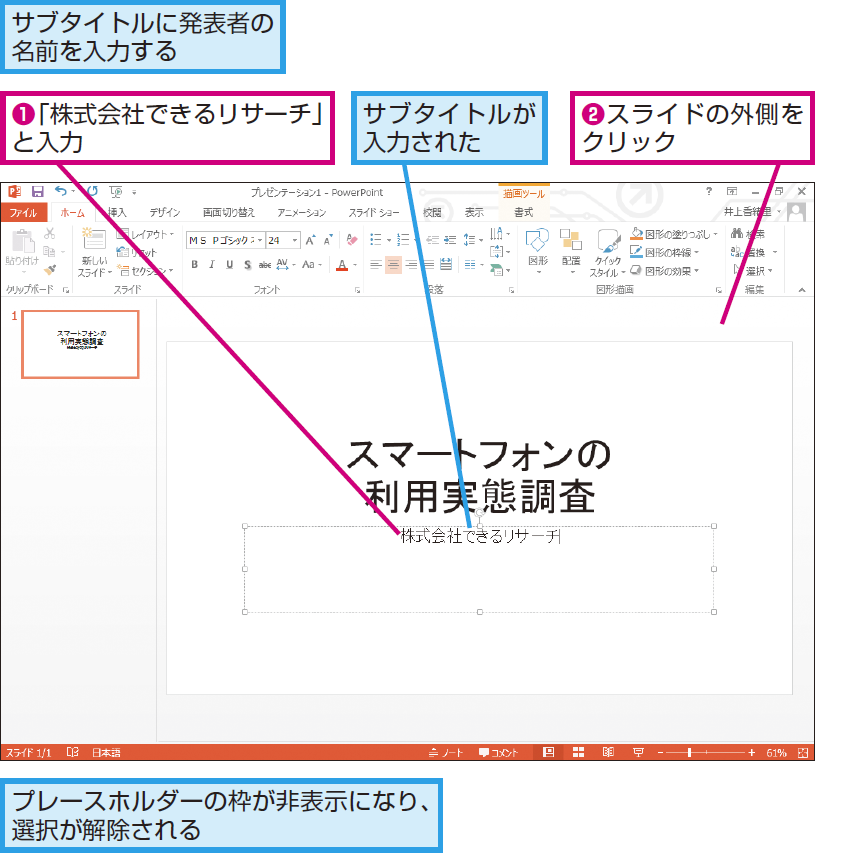This screenshot has height=853, width=848.
Task: Click the 日本語 language indicator
Action: [106, 752]
